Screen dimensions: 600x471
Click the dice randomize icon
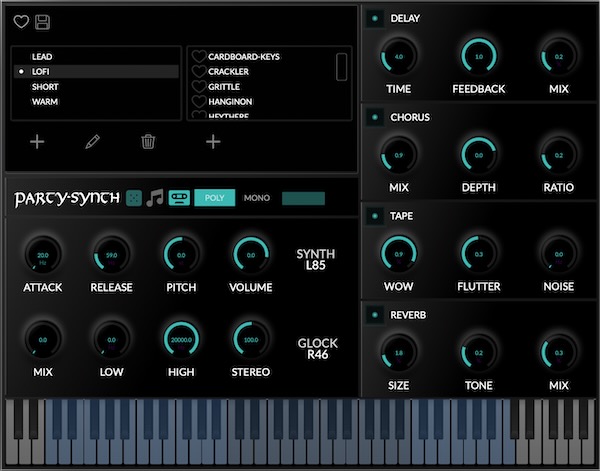pos(134,198)
